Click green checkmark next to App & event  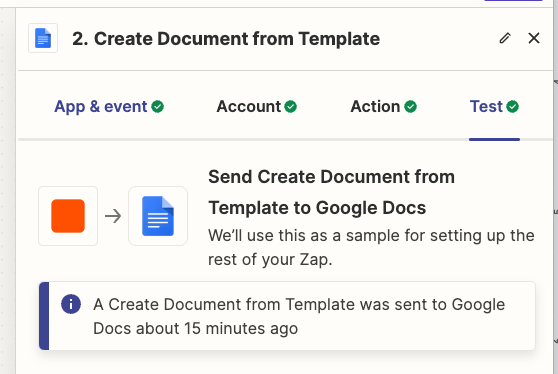tap(157, 106)
